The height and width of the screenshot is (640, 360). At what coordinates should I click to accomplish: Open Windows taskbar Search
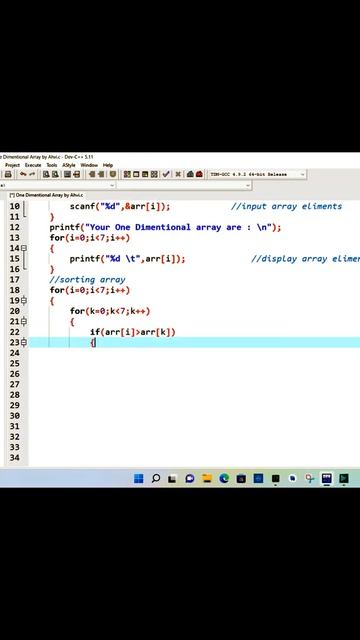156,478
